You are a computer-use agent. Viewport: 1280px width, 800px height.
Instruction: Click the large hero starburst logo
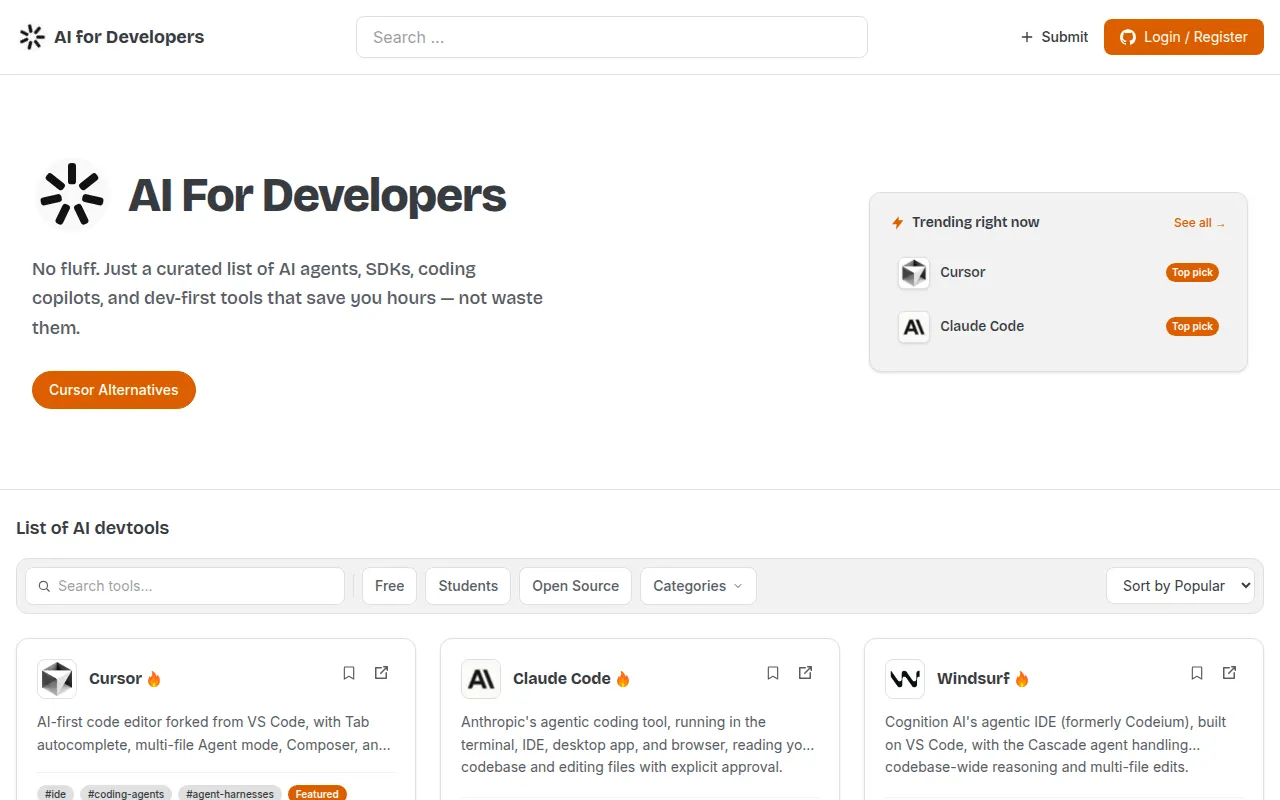point(72,195)
